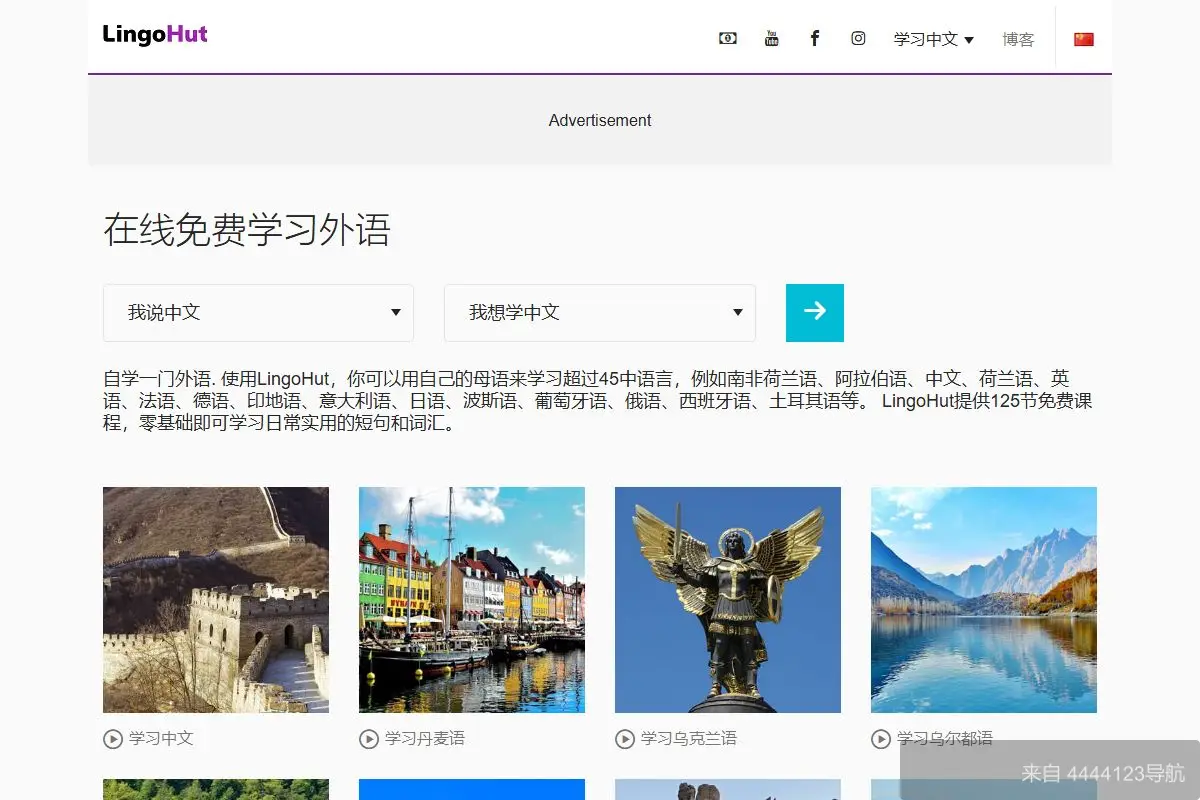This screenshot has width=1200, height=800.
Task: Click the play icon beside 学习中文
Action: click(112, 738)
